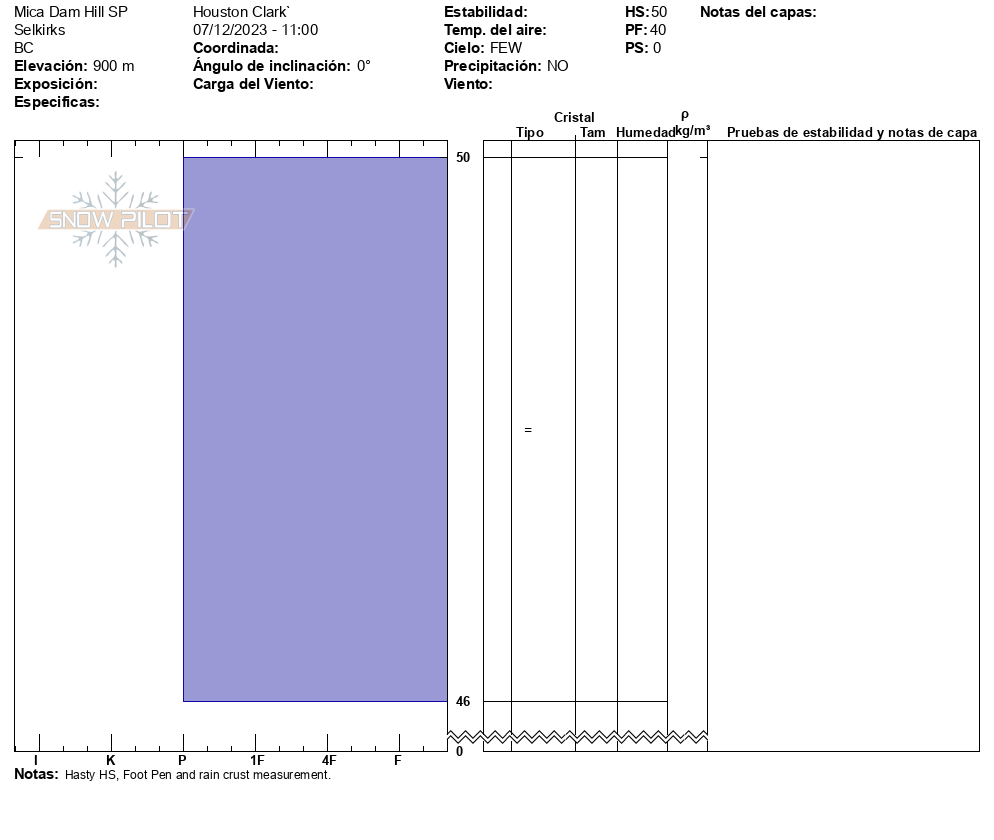The width and height of the screenshot is (994, 840).
Task: Click the hardness axis label 'K'
Action: pyautogui.click(x=110, y=760)
